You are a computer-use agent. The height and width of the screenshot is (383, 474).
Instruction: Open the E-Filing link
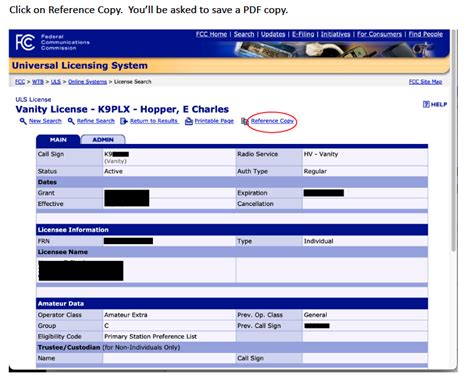[x=303, y=34]
